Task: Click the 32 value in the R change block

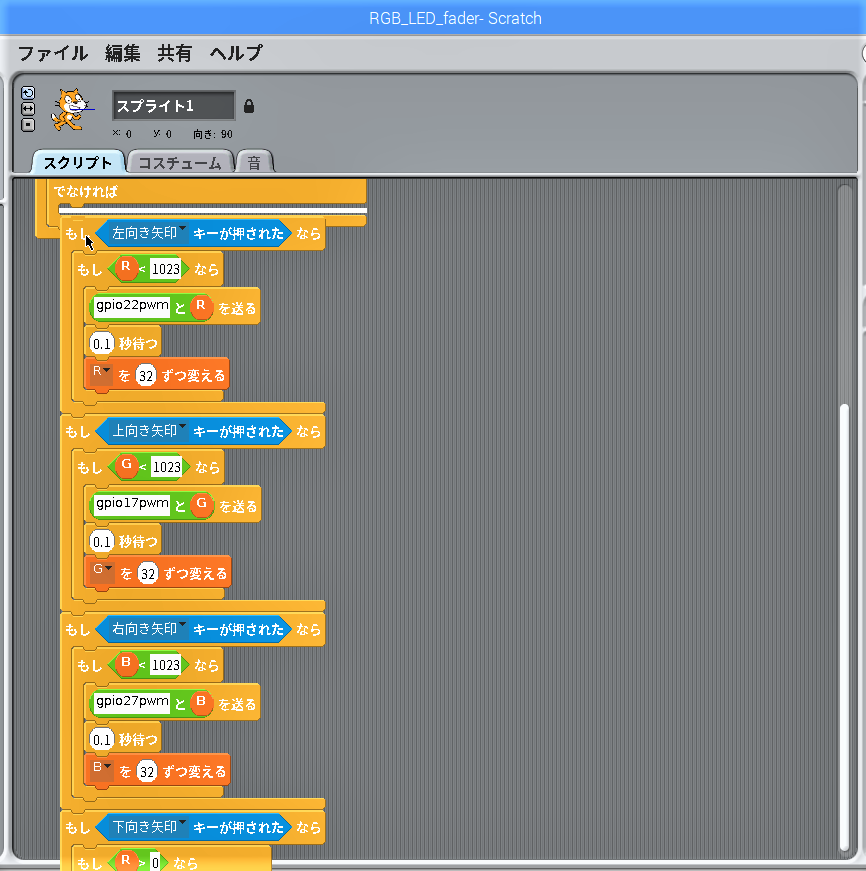Action: [146, 376]
